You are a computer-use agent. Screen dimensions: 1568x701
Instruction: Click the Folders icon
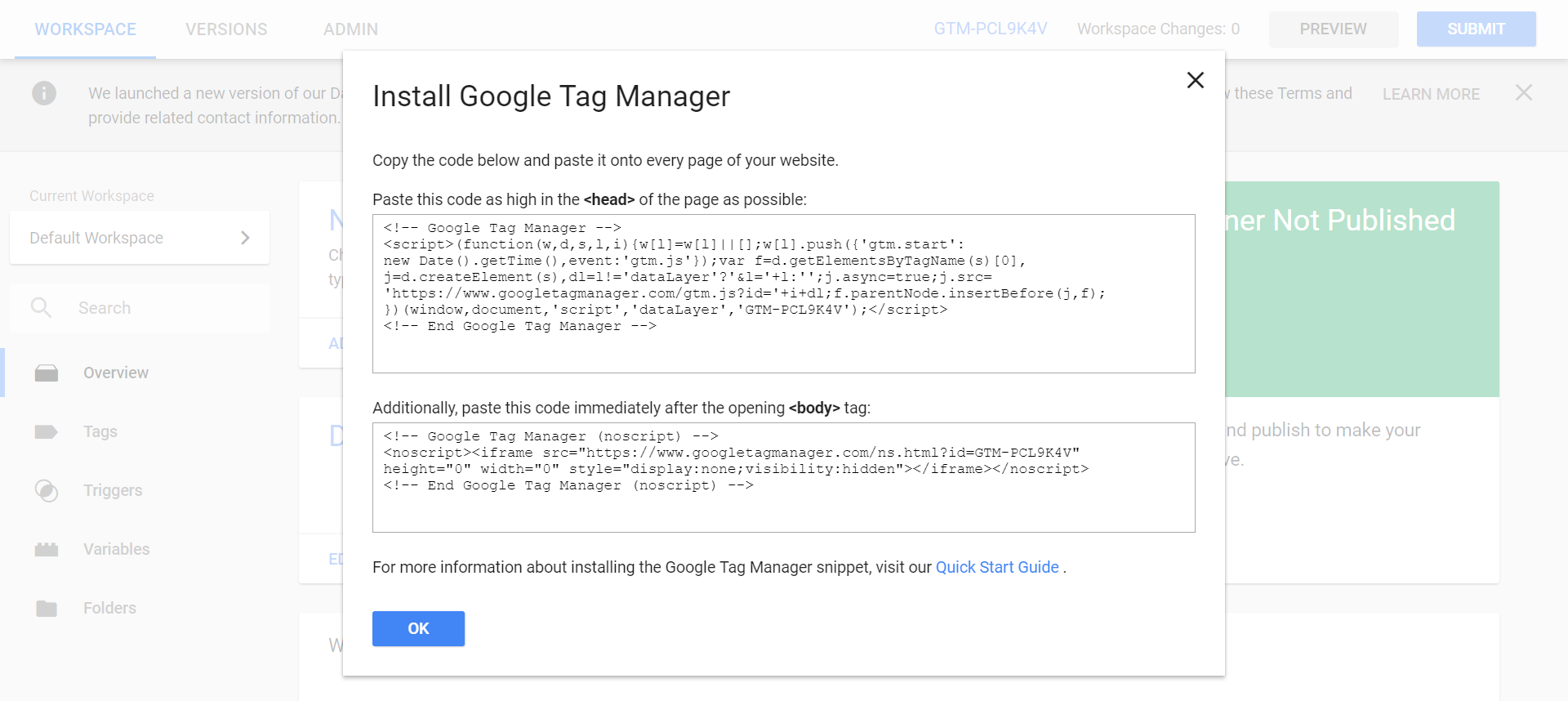pyautogui.click(x=47, y=608)
